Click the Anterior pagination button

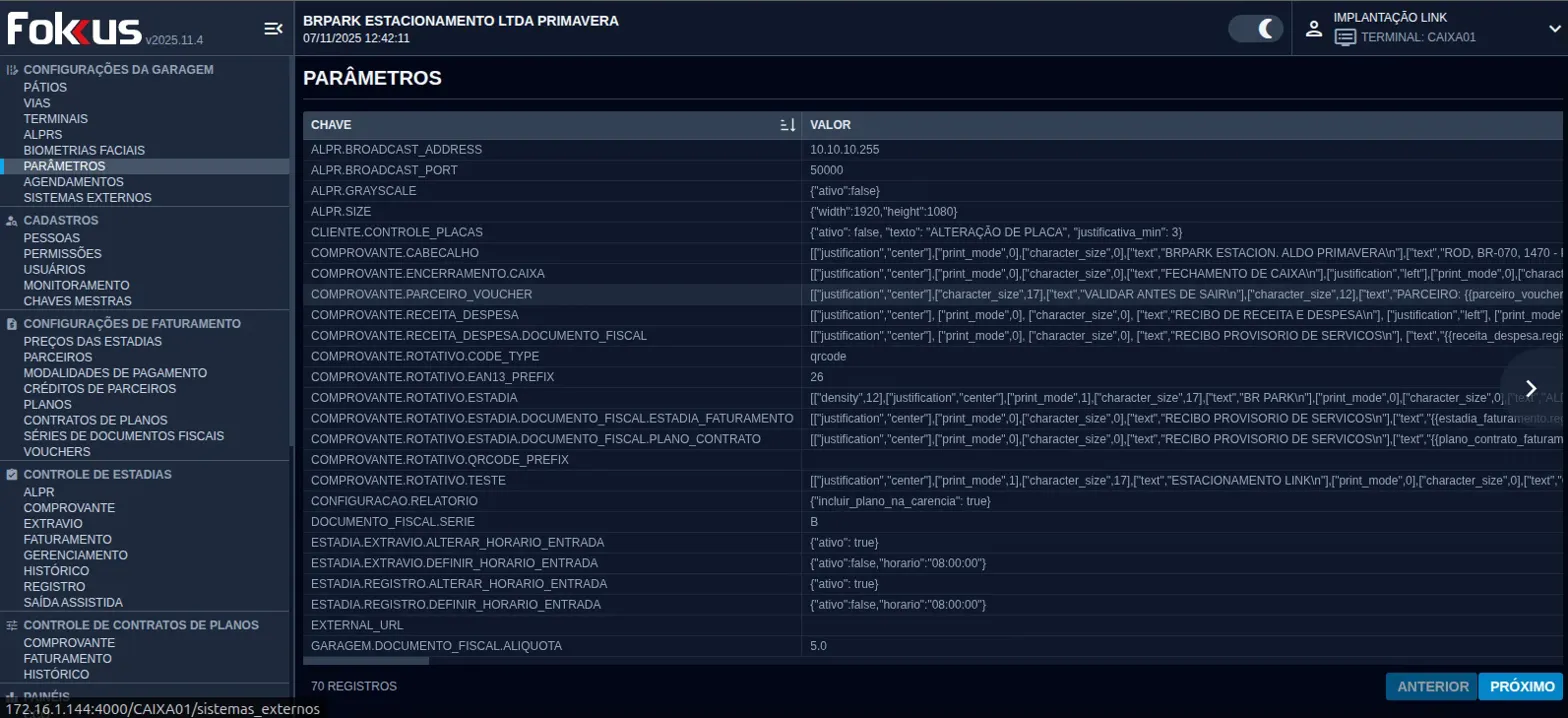point(1431,687)
